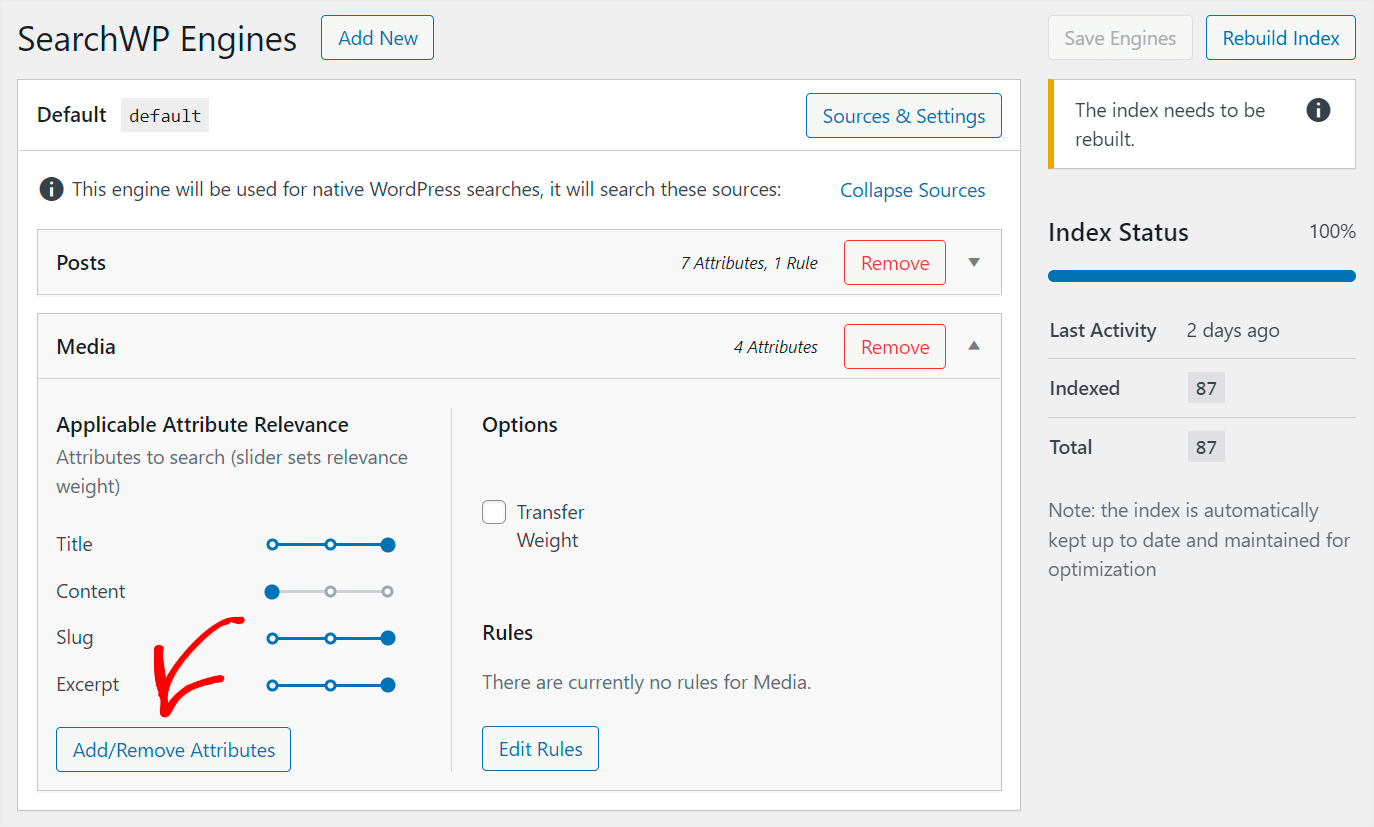
Task: Open Add/Remove Attributes dialog
Action: click(x=174, y=750)
